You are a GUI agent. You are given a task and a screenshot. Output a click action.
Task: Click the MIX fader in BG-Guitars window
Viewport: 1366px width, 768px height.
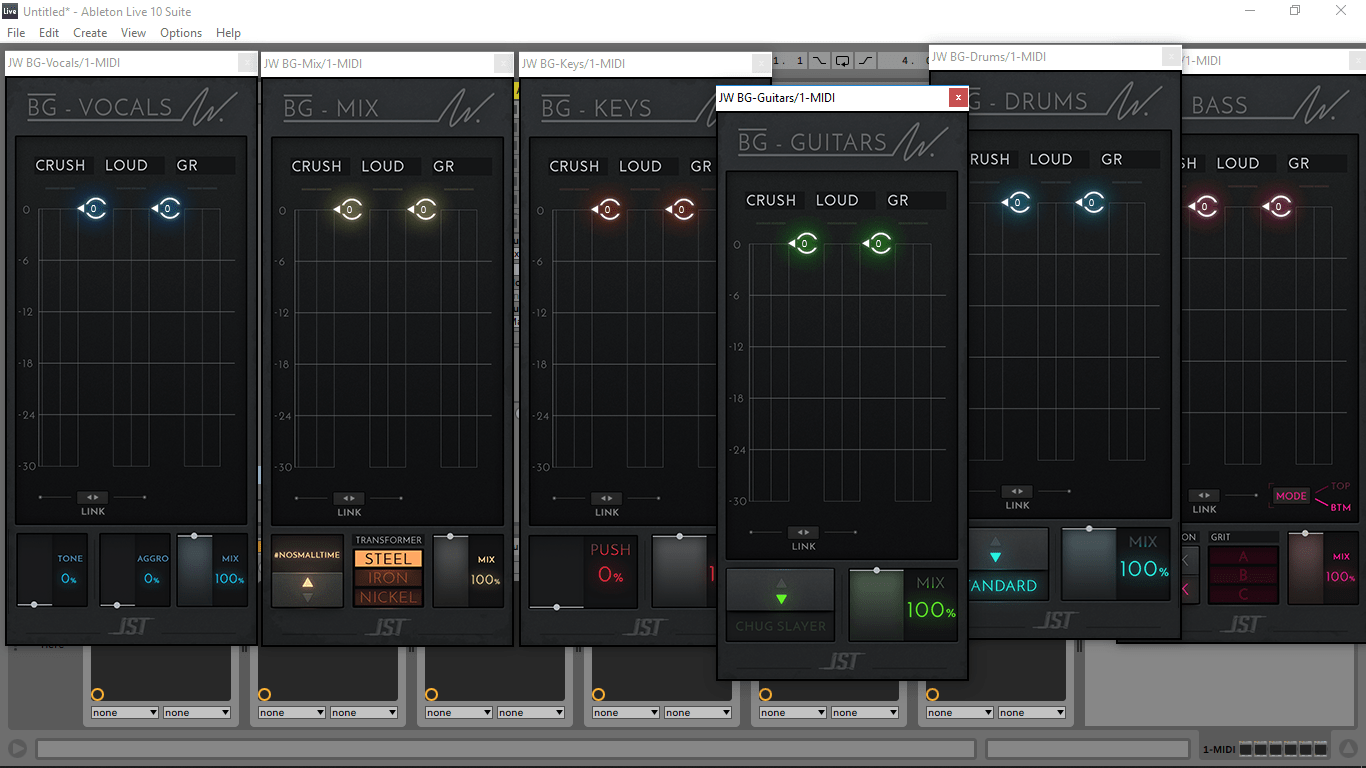877,605
